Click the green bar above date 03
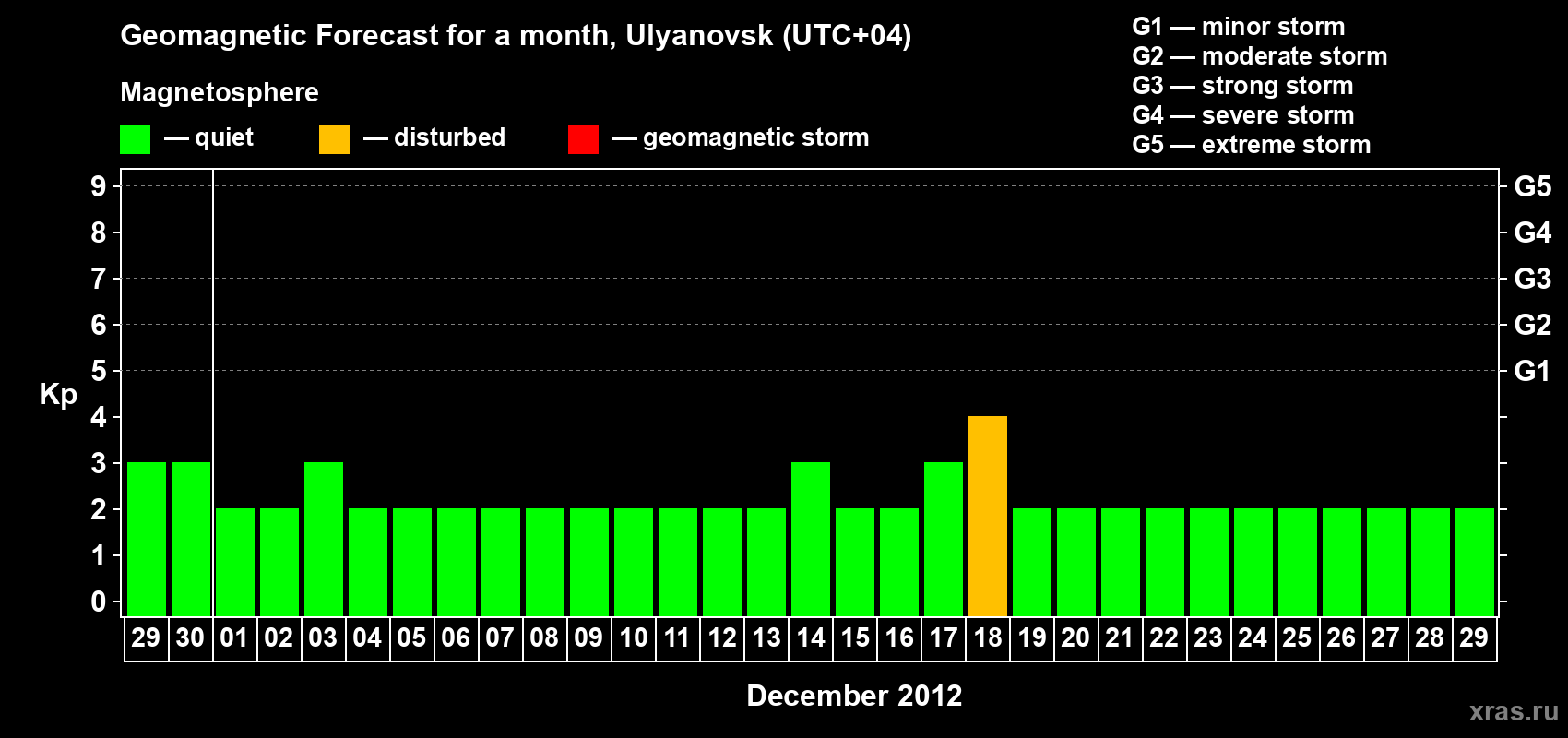 point(324,539)
